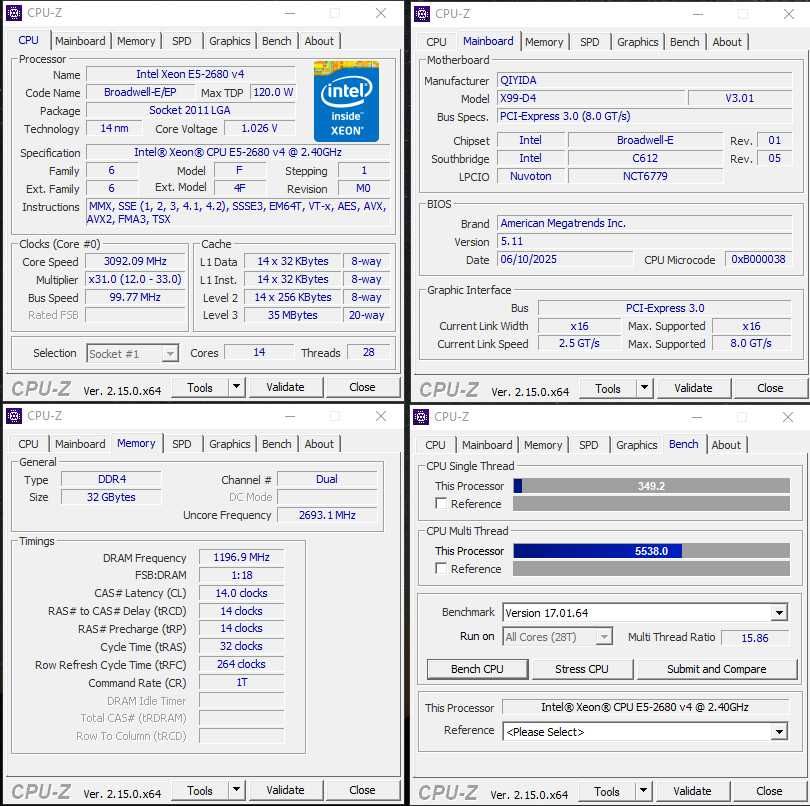
Task: Click the CPU-Z app icon in the Bench window title bar
Action: [420, 417]
